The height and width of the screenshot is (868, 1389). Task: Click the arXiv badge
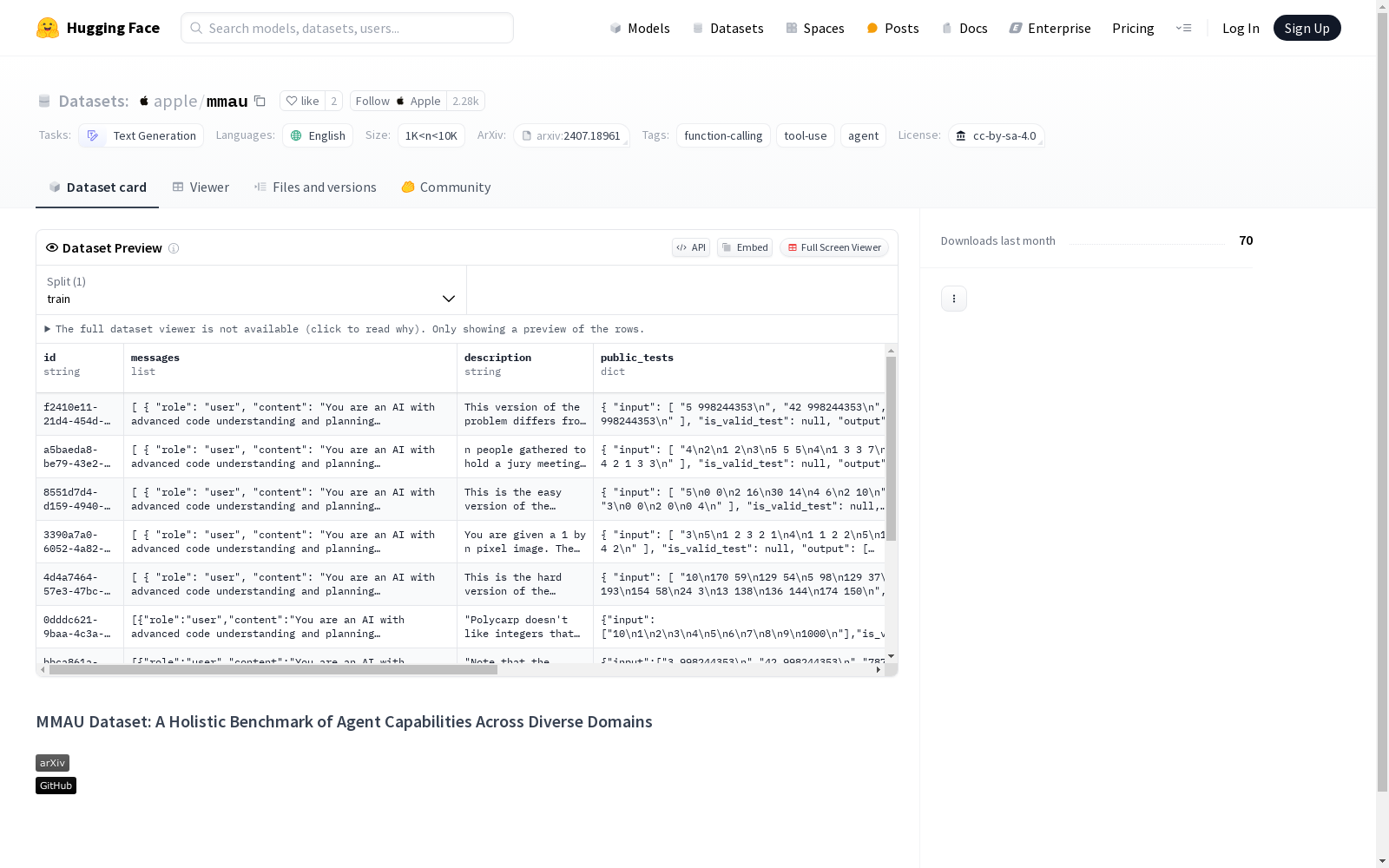52,763
